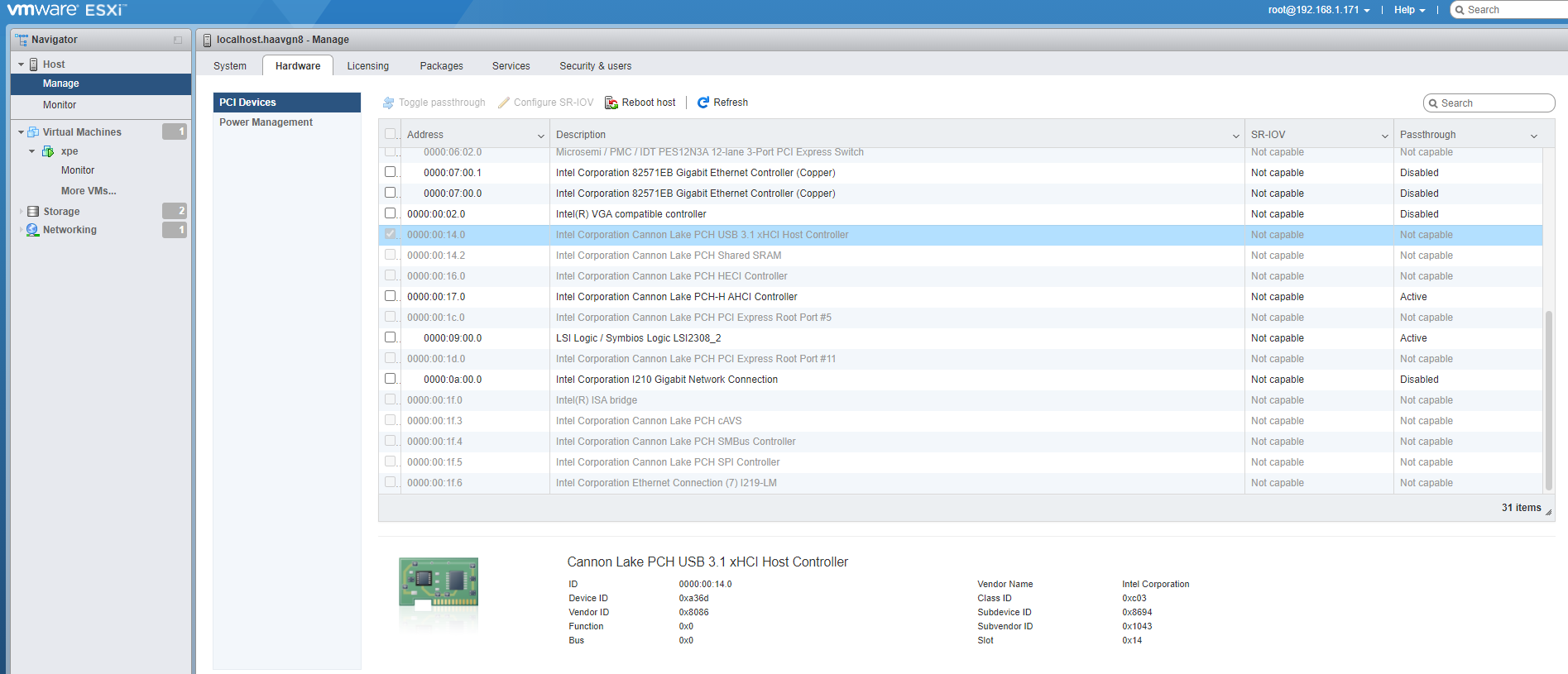Click the table resize grip near 31 items

pos(1548,512)
